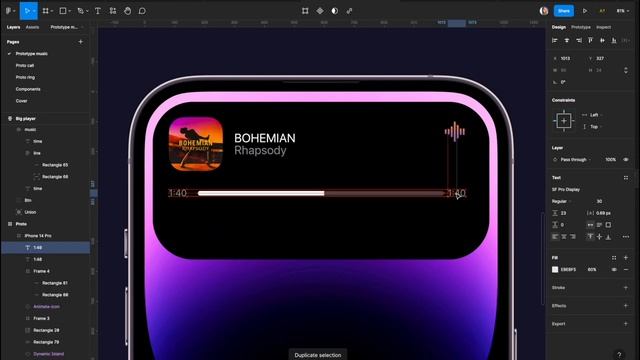Align selection horizontal centers

pos(567,40)
